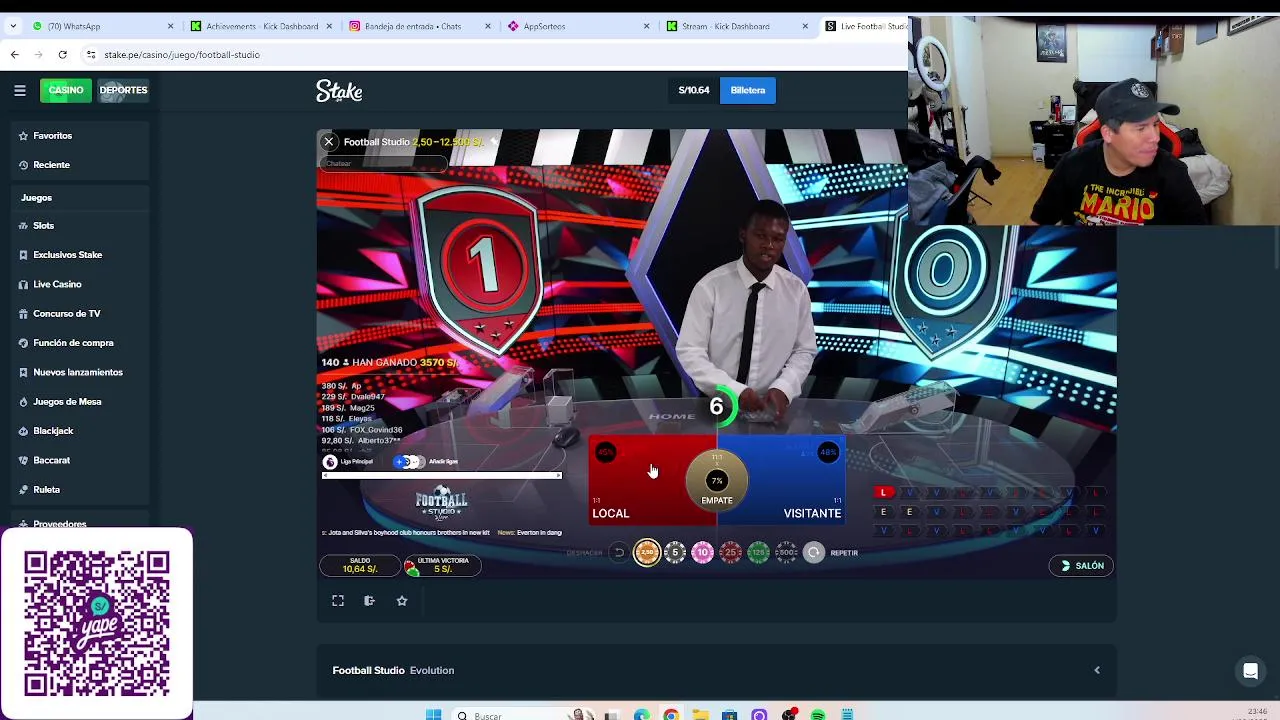Click the ÚLTIMA VICTORIA 5 S/. display

click(x=442, y=566)
